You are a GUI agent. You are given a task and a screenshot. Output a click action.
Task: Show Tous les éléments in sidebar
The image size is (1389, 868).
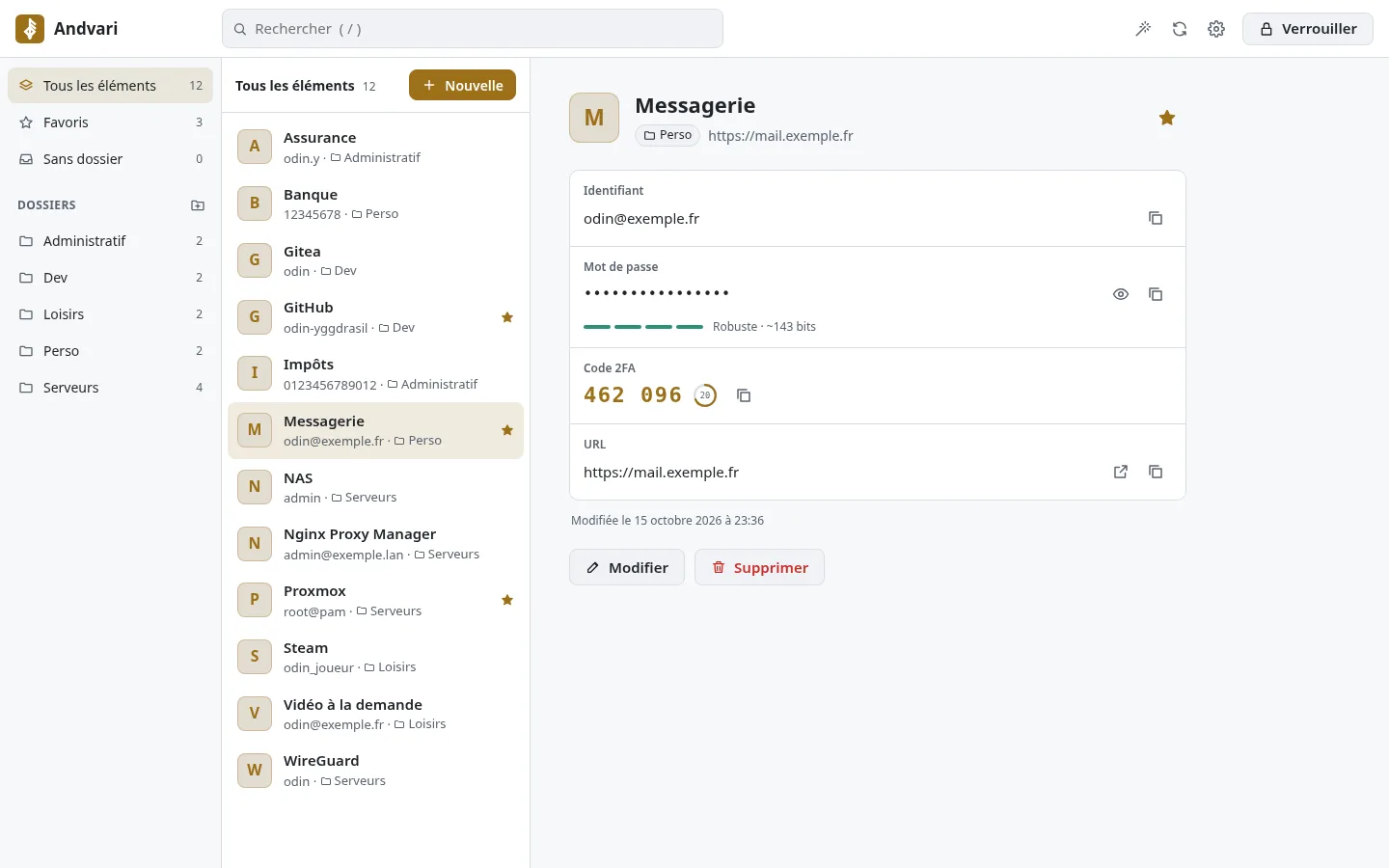coord(110,86)
